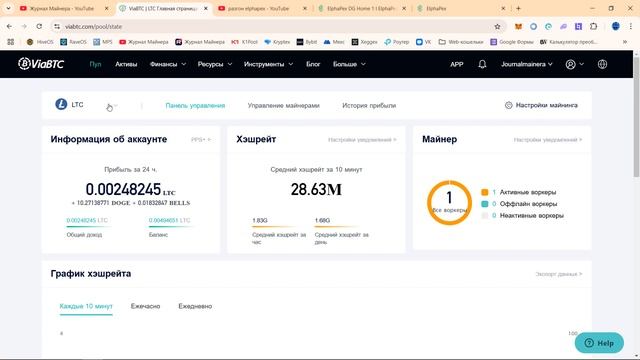Open the new tab plus button
The width and height of the screenshot is (640, 360).
[518, 8]
